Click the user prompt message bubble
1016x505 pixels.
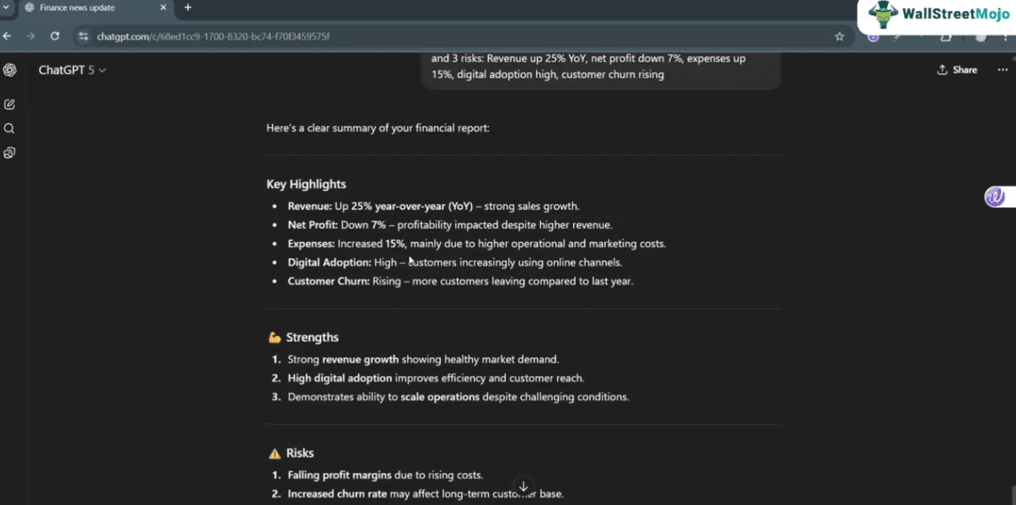pos(600,66)
